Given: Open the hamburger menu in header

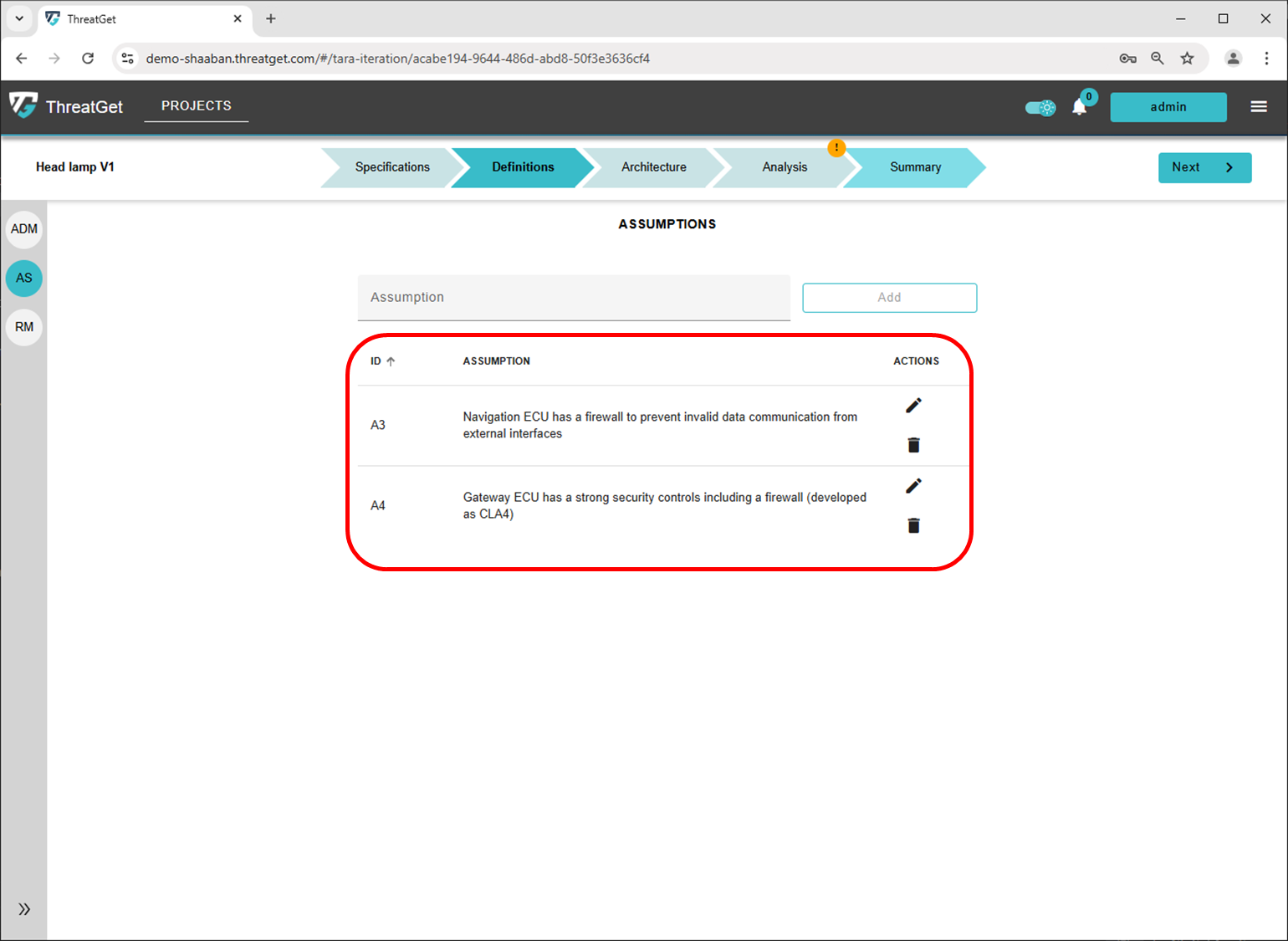Looking at the screenshot, I should pyautogui.click(x=1258, y=106).
